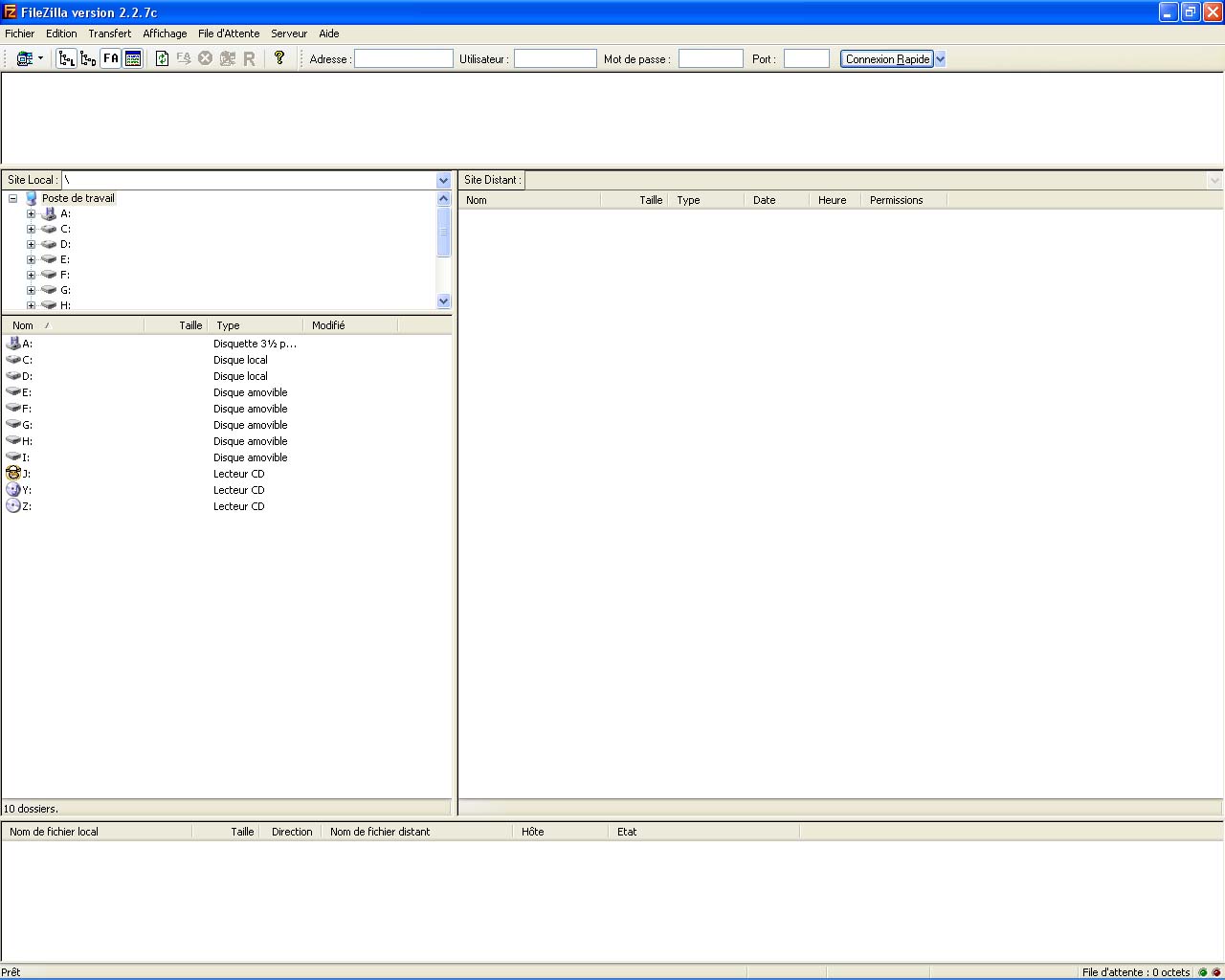Open the Transfert menu
Image resolution: width=1225 pixels, height=980 pixels.
click(x=109, y=33)
